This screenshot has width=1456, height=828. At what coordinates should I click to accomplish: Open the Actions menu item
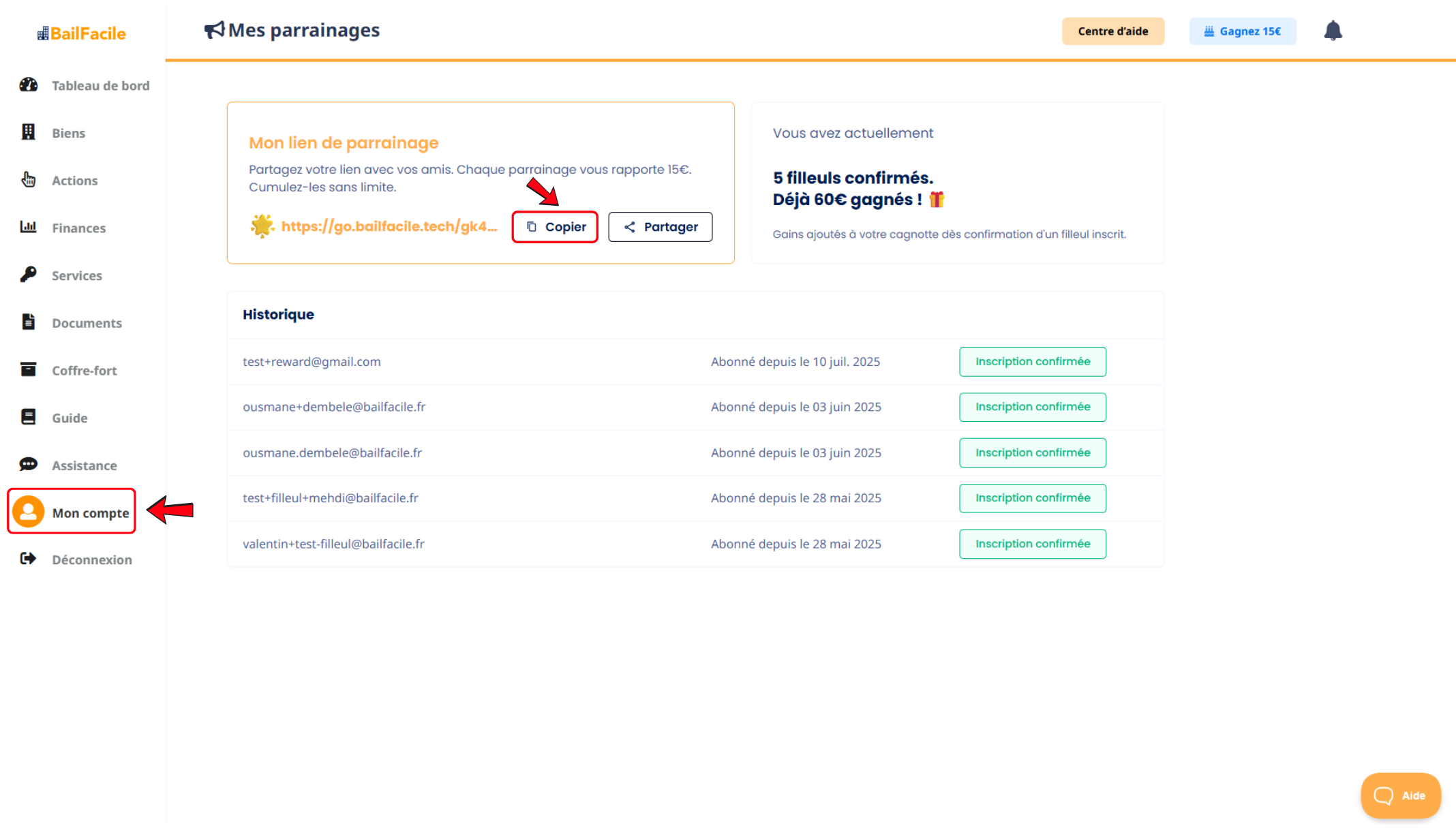pyautogui.click(x=74, y=181)
